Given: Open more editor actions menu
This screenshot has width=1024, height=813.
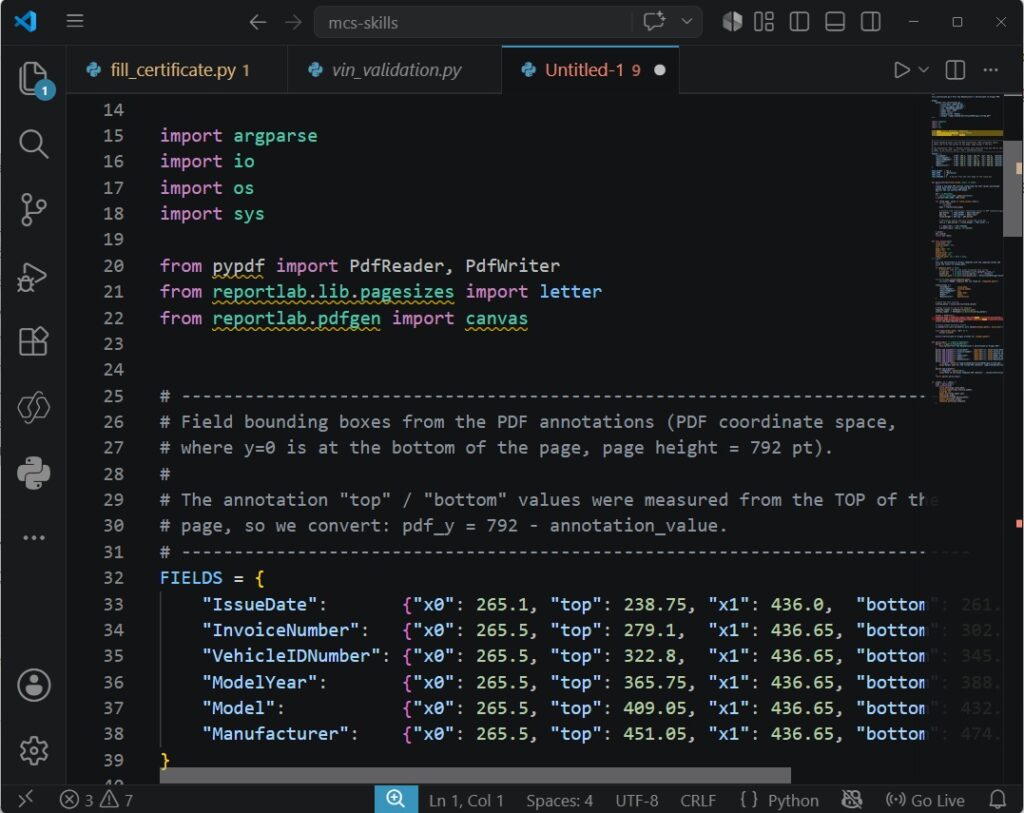Looking at the screenshot, I should [990, 70].
